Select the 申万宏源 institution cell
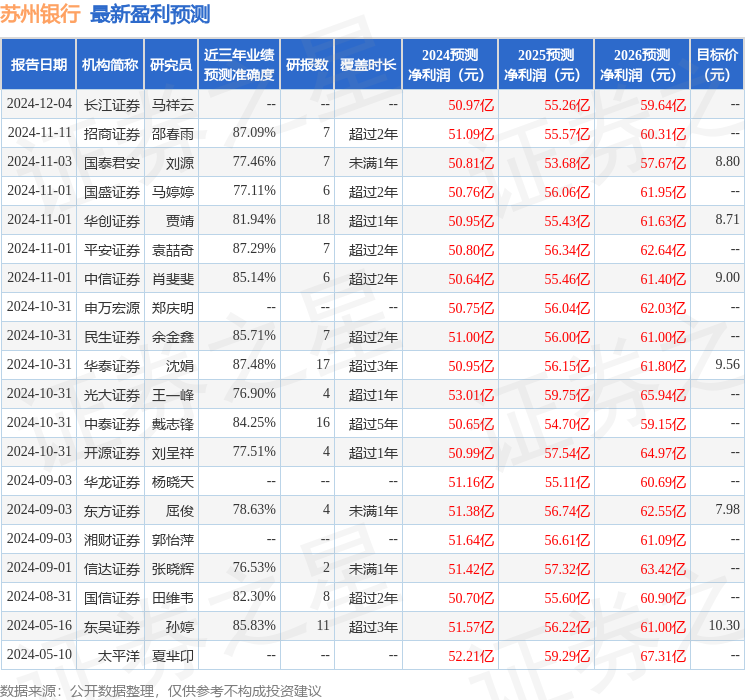Image resolution: width=745 pixels, height=700 pixels. click(112, 308)
